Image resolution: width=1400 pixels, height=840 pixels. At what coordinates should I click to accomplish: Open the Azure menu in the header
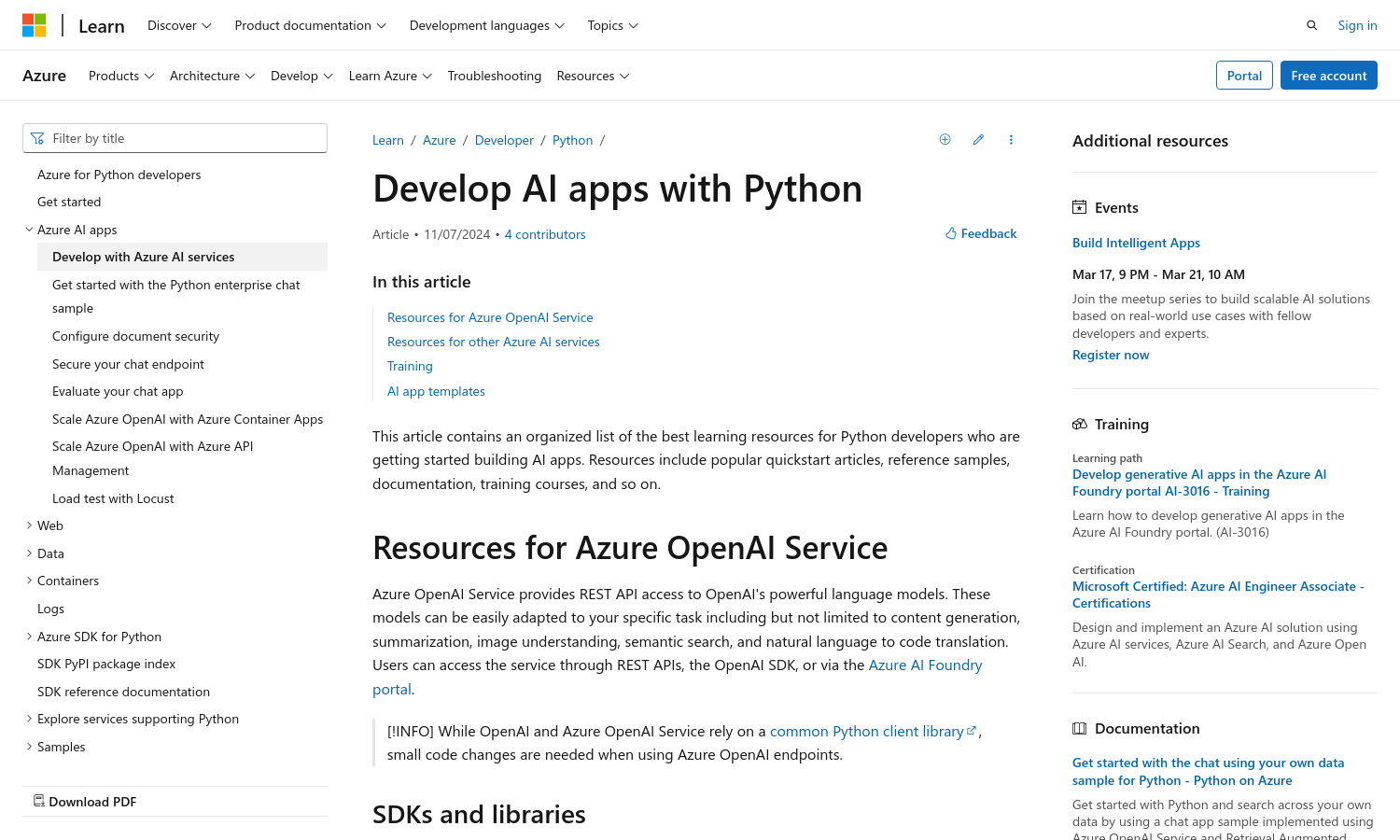44,75
